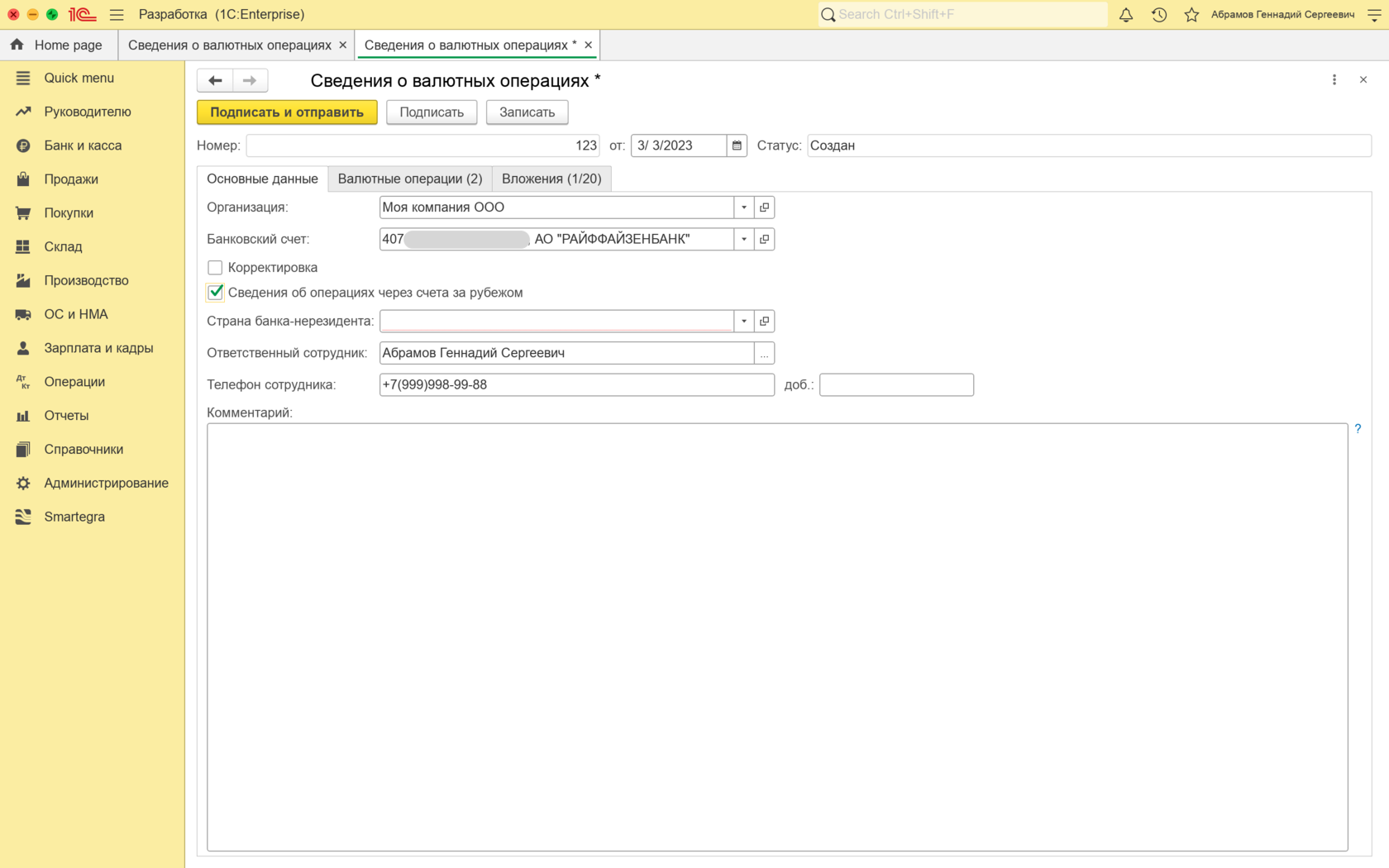Image resolution: width=1389 pixels, height=868 pixels.
Task: Click the Записать button
Action: click(x=527, y=112)
